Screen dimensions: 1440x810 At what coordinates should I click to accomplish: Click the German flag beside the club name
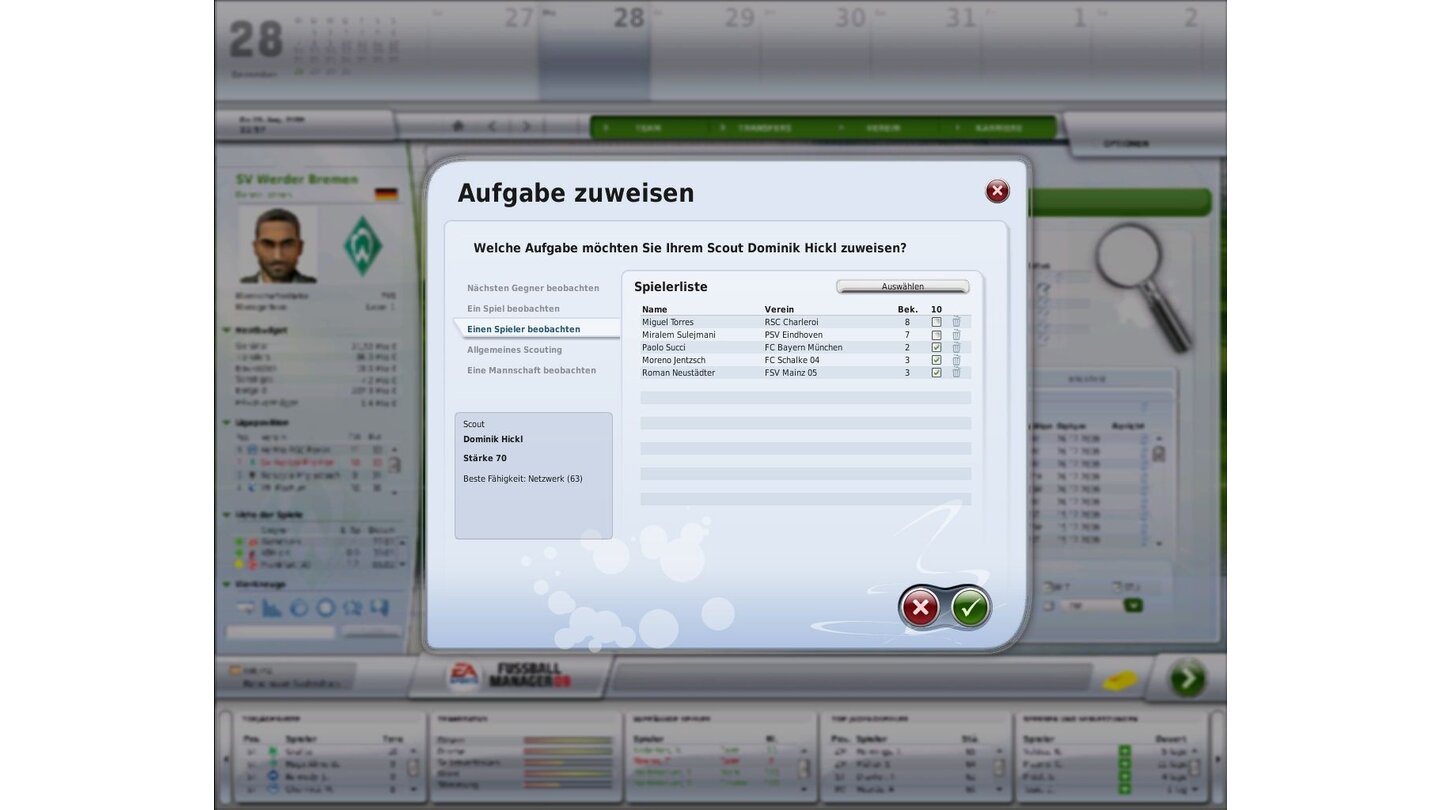point(386,194)
